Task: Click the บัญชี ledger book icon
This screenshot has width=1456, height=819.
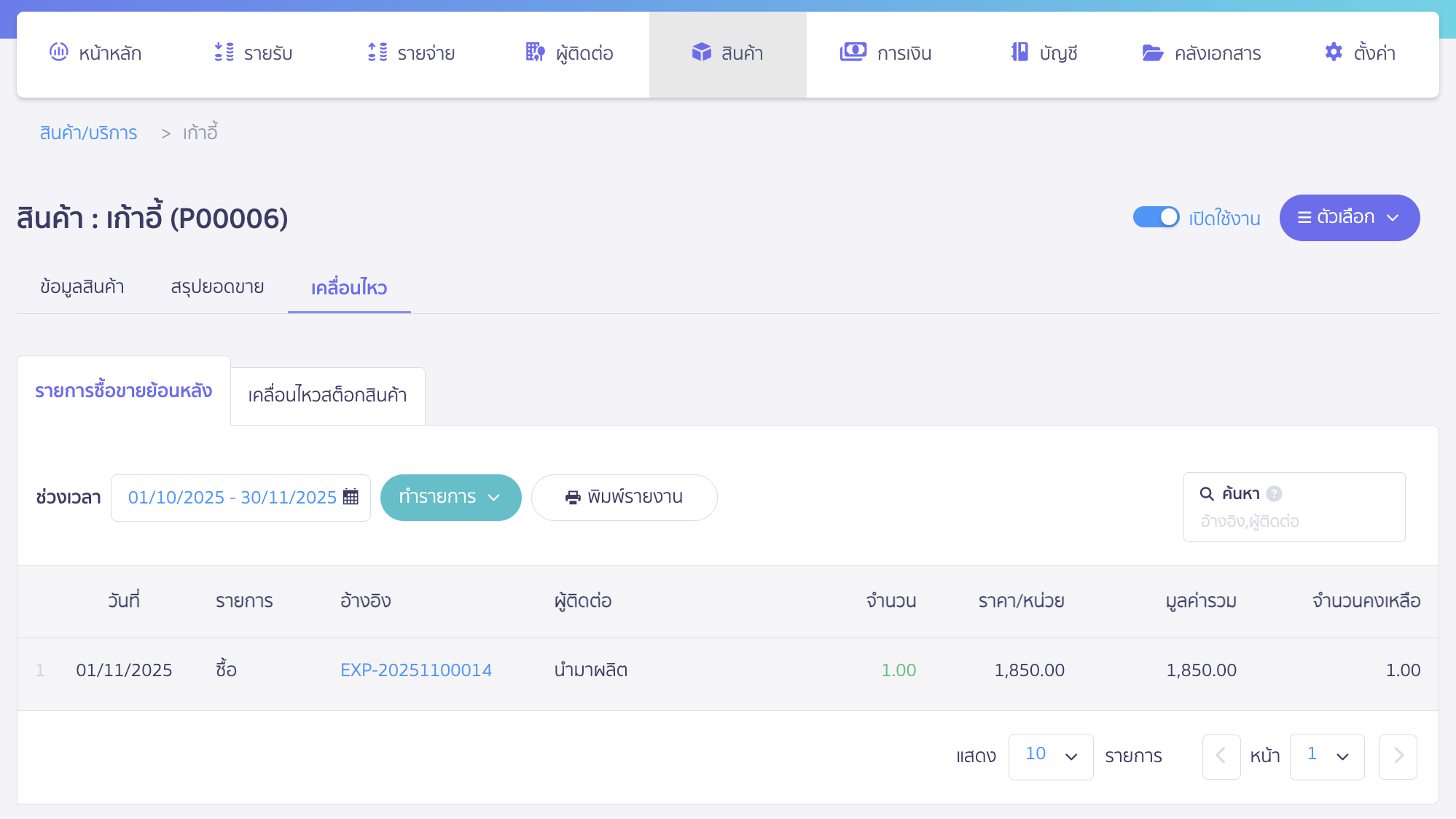Action: (1019, 52)
